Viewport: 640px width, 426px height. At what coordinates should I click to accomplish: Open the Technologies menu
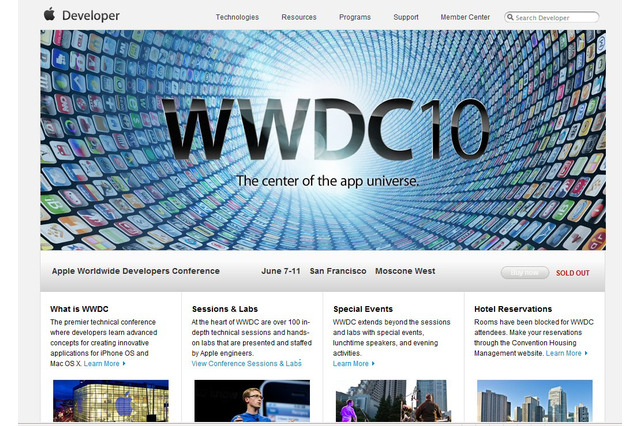(x=237, y=17)
